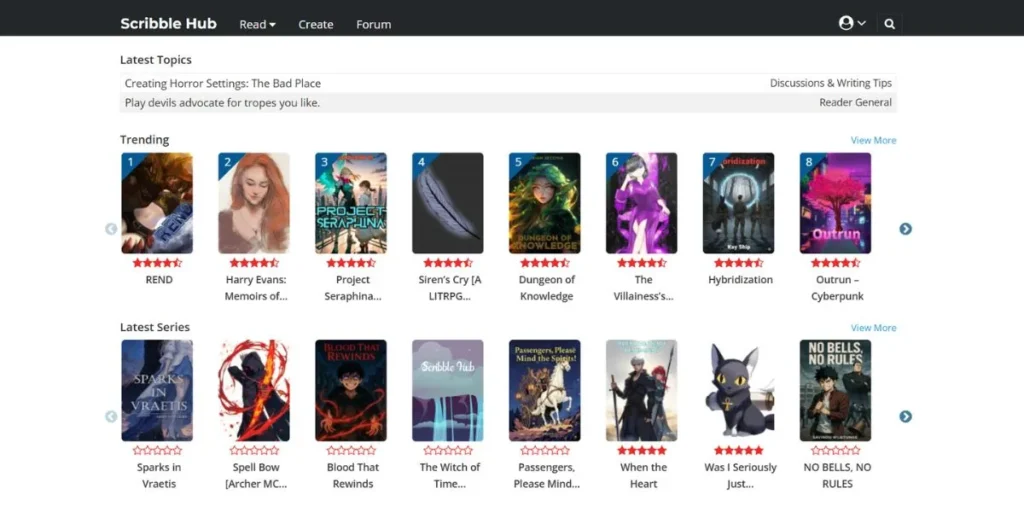Image resolution: width=1024 pixels, height=512 pixels.
Task: Click the Spell Bow [Archer MC title
Action: [x=256, y=475]
